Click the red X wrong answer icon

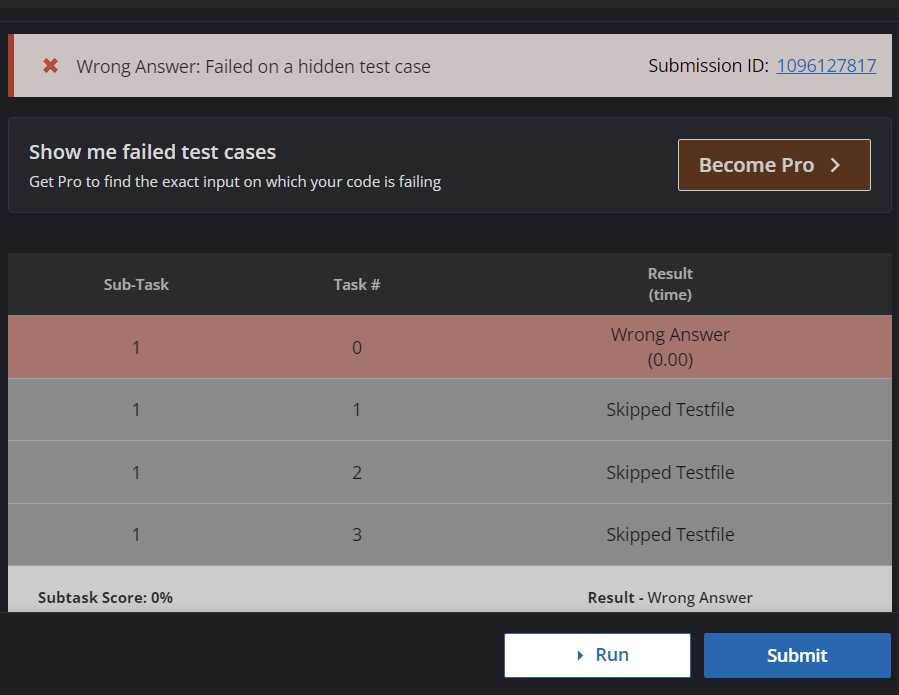point(50,66)
